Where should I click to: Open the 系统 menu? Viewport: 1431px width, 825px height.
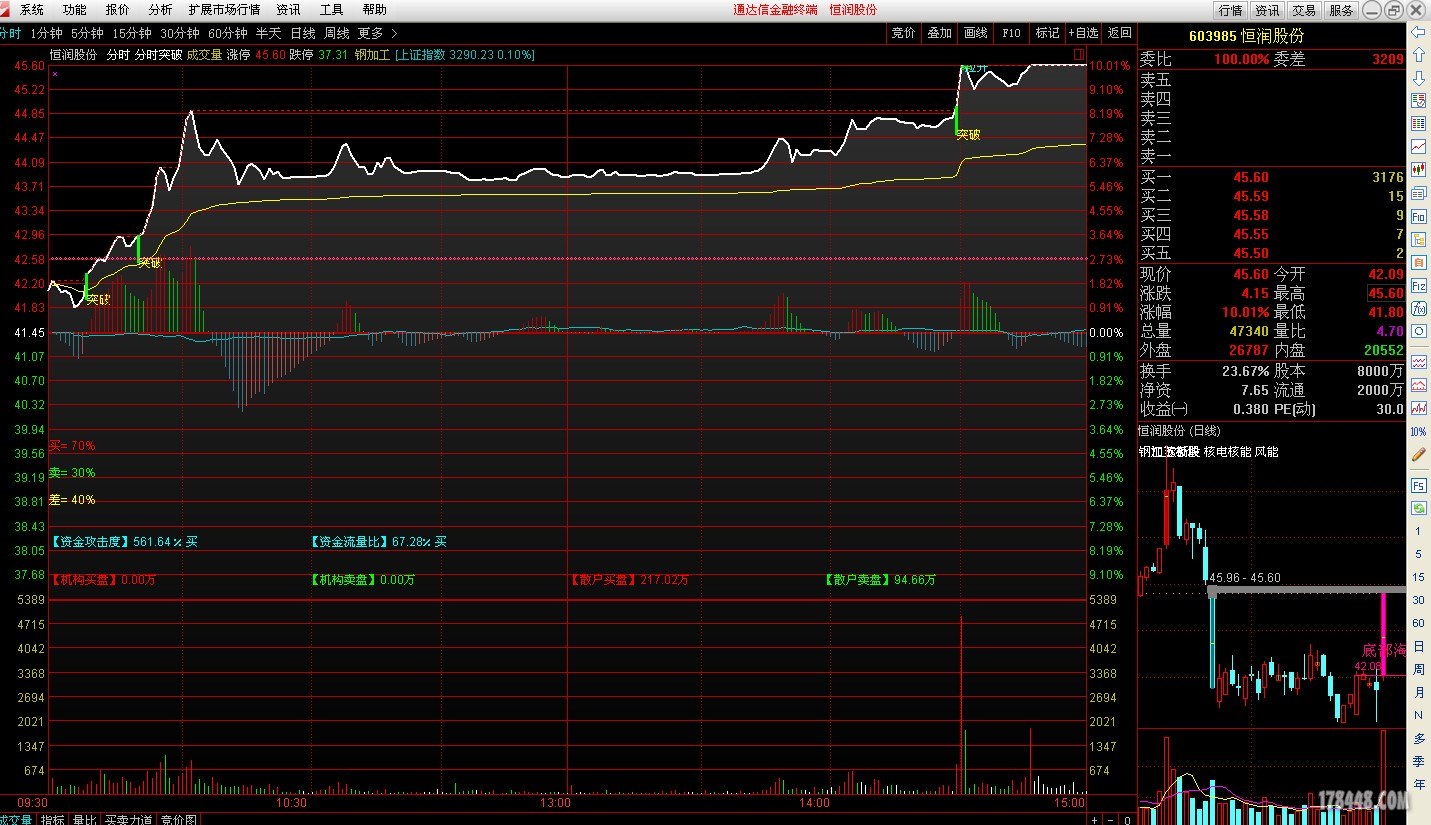coord(32,9)
